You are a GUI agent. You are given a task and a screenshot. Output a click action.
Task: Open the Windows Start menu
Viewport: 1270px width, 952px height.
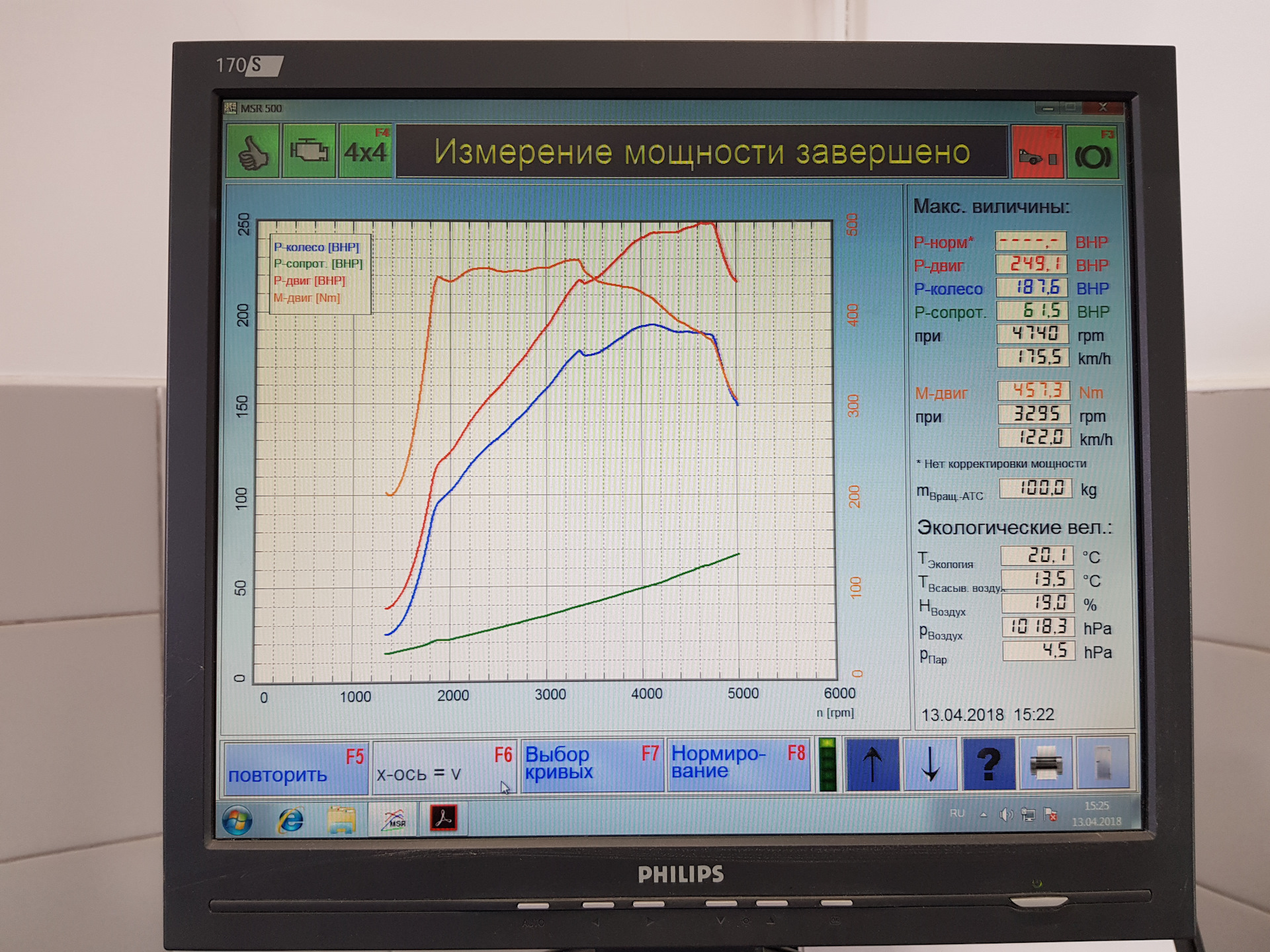point(237,820)
